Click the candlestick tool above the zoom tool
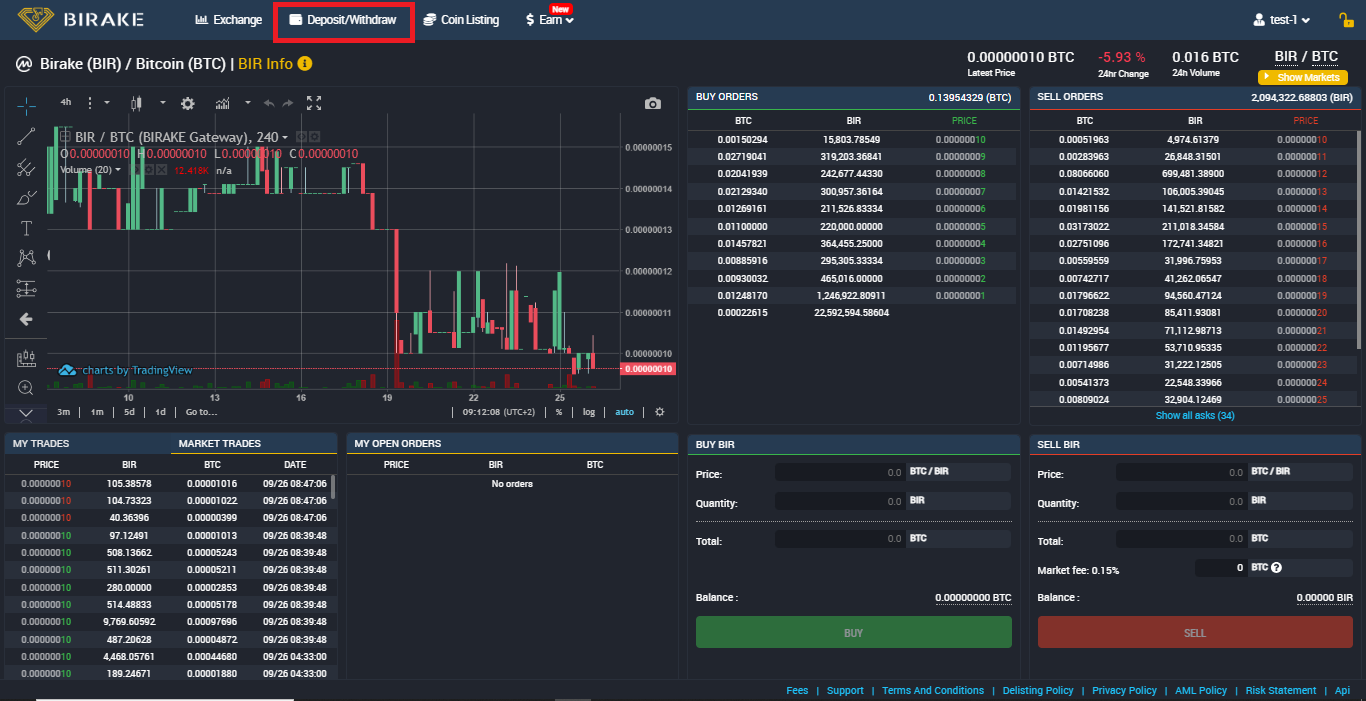Viewport: 1366px width, 701px height. click(27, 357)
